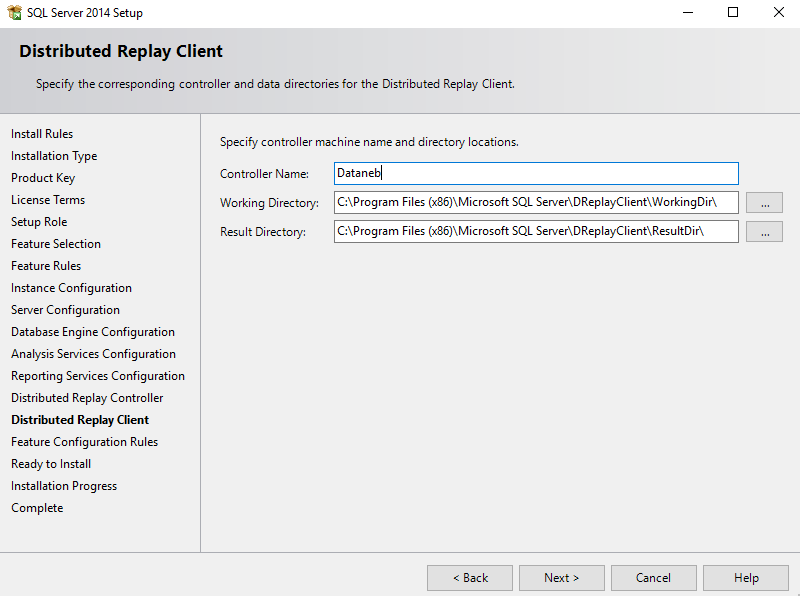Select the Ready to Install step
Viewport: 800px width, 596px height.
tap(51, 463)
